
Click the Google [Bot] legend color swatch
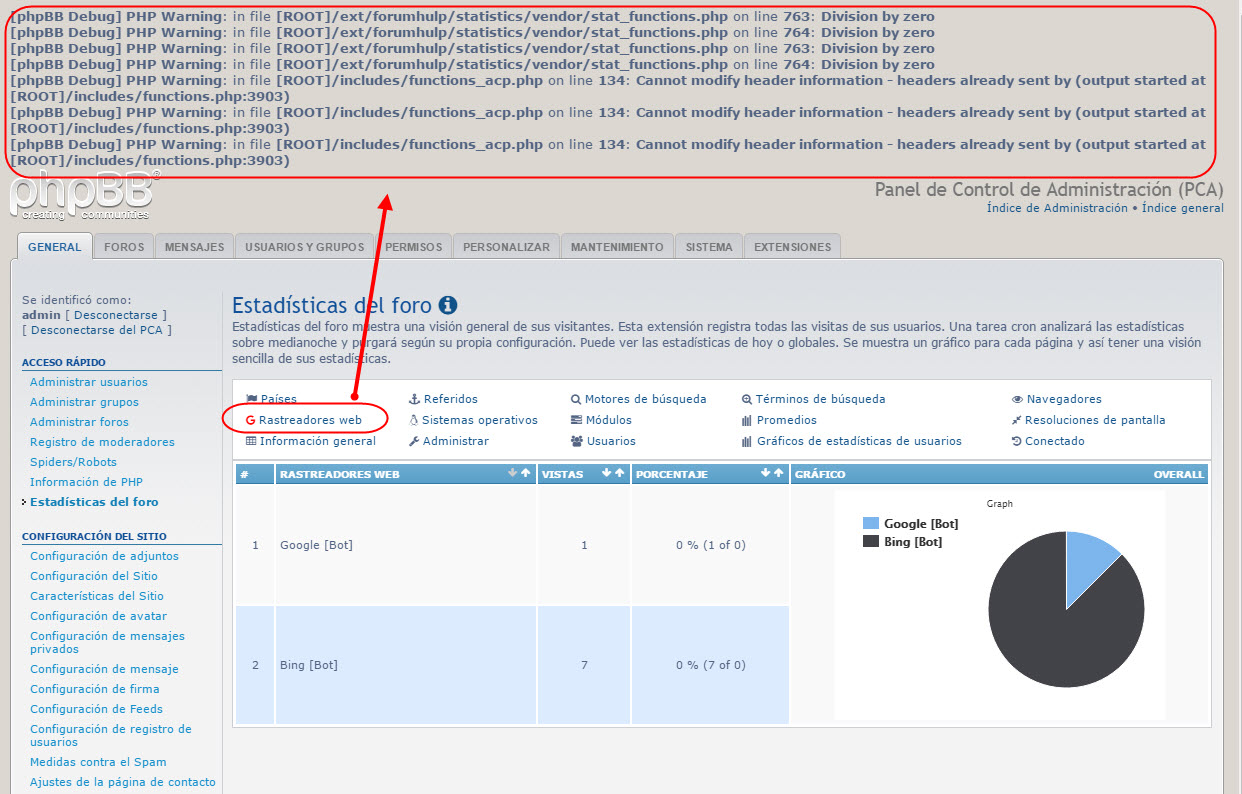point(870,524)
